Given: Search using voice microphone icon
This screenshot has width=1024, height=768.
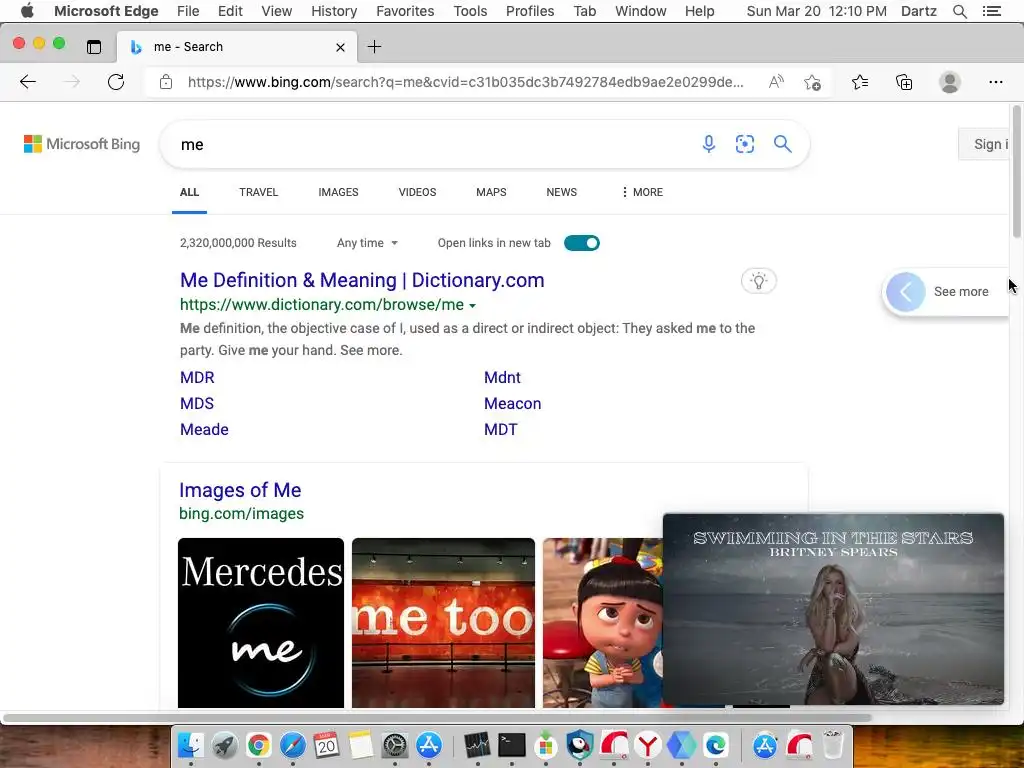Looking at the screenshot, I should [x=709, y=144].
